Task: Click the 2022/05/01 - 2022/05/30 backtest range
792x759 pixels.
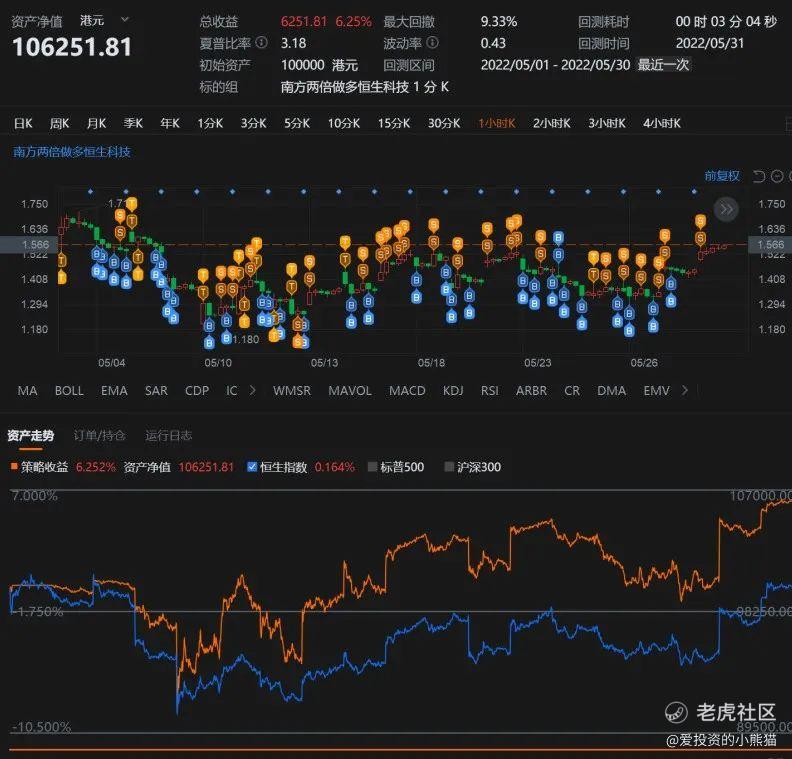Action: 556,65
